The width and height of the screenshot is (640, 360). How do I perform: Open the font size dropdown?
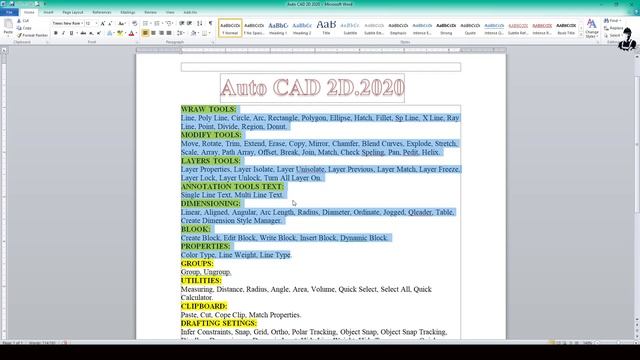(x=96, y=24)
